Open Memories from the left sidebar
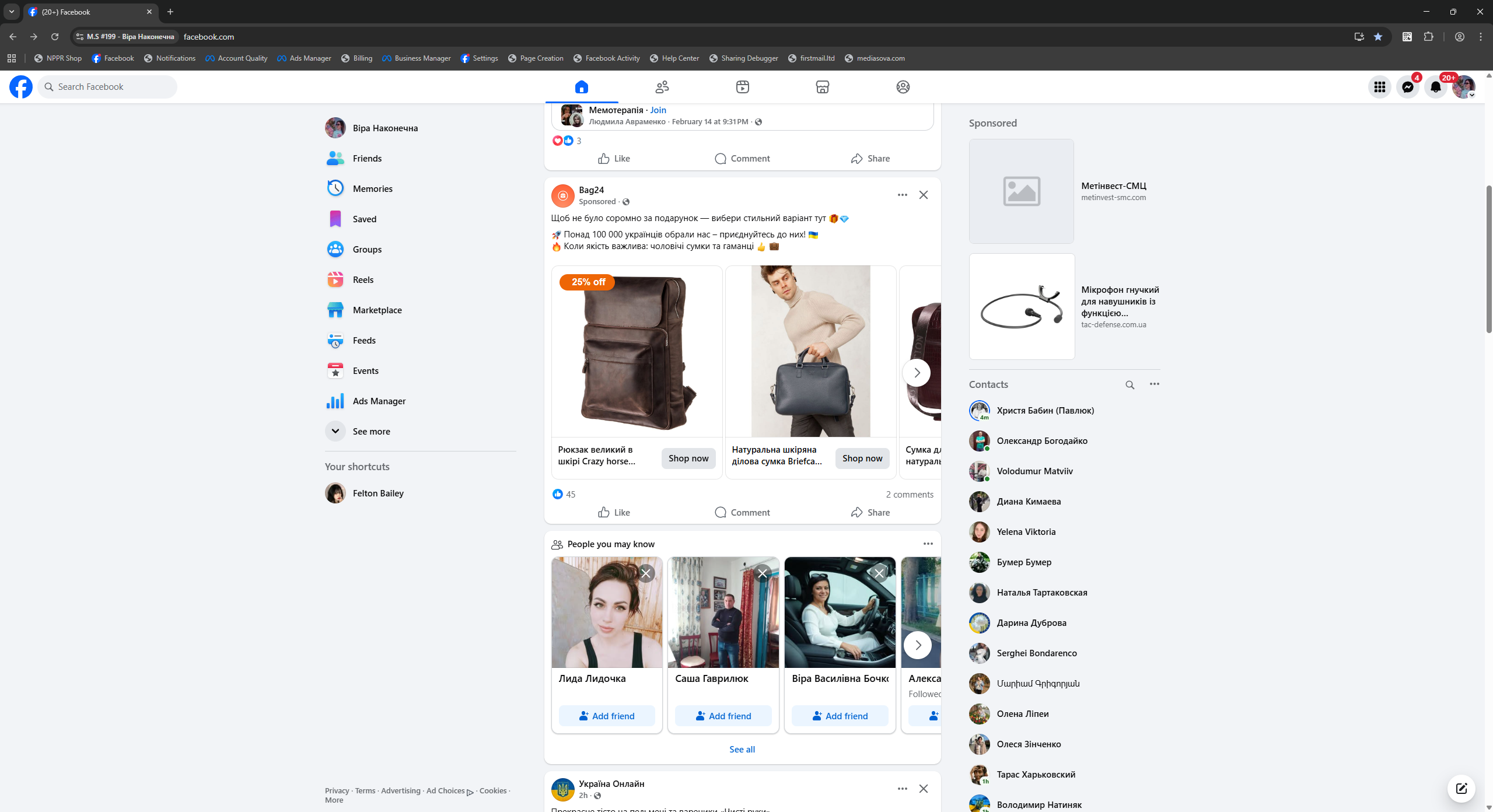Screen dimensions: 1493x812 [x=372, y=188]
